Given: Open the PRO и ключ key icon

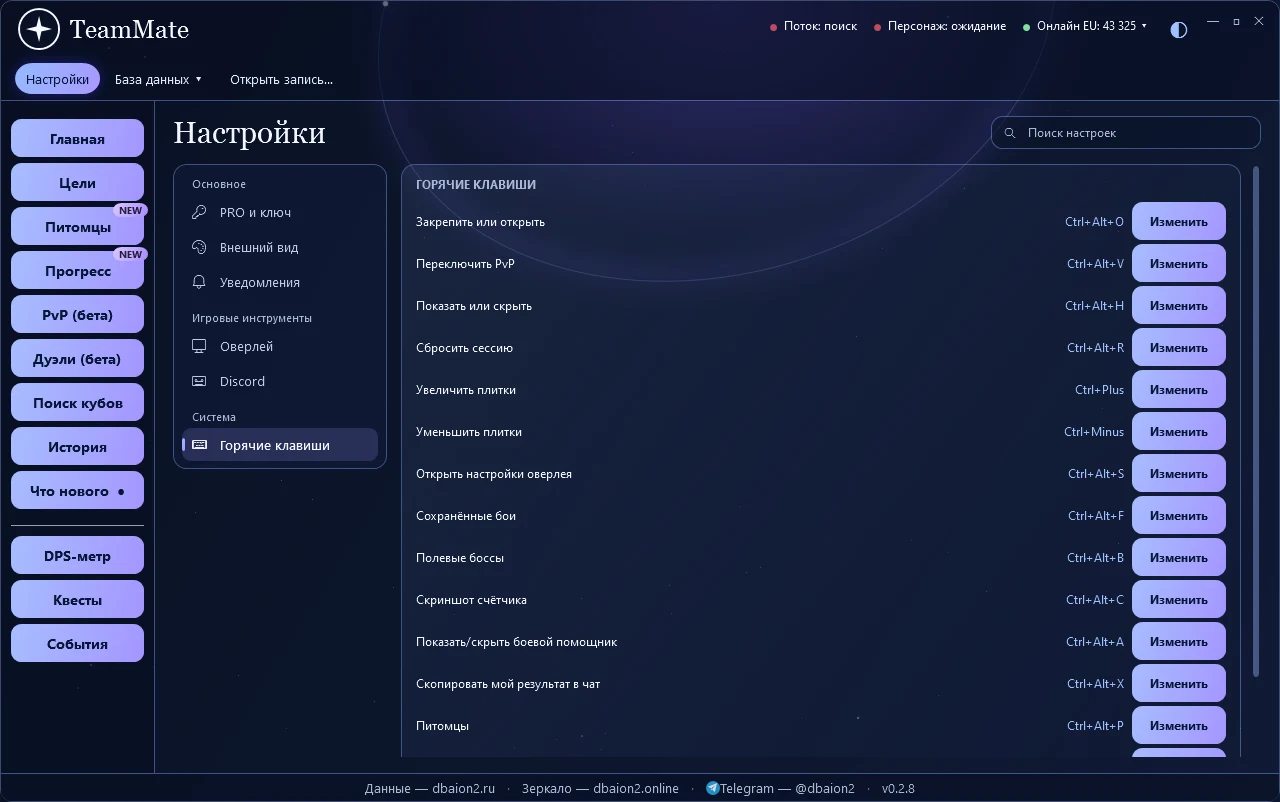Looking at the screenshot, I should pyautogui.click(x=200, y=213).
